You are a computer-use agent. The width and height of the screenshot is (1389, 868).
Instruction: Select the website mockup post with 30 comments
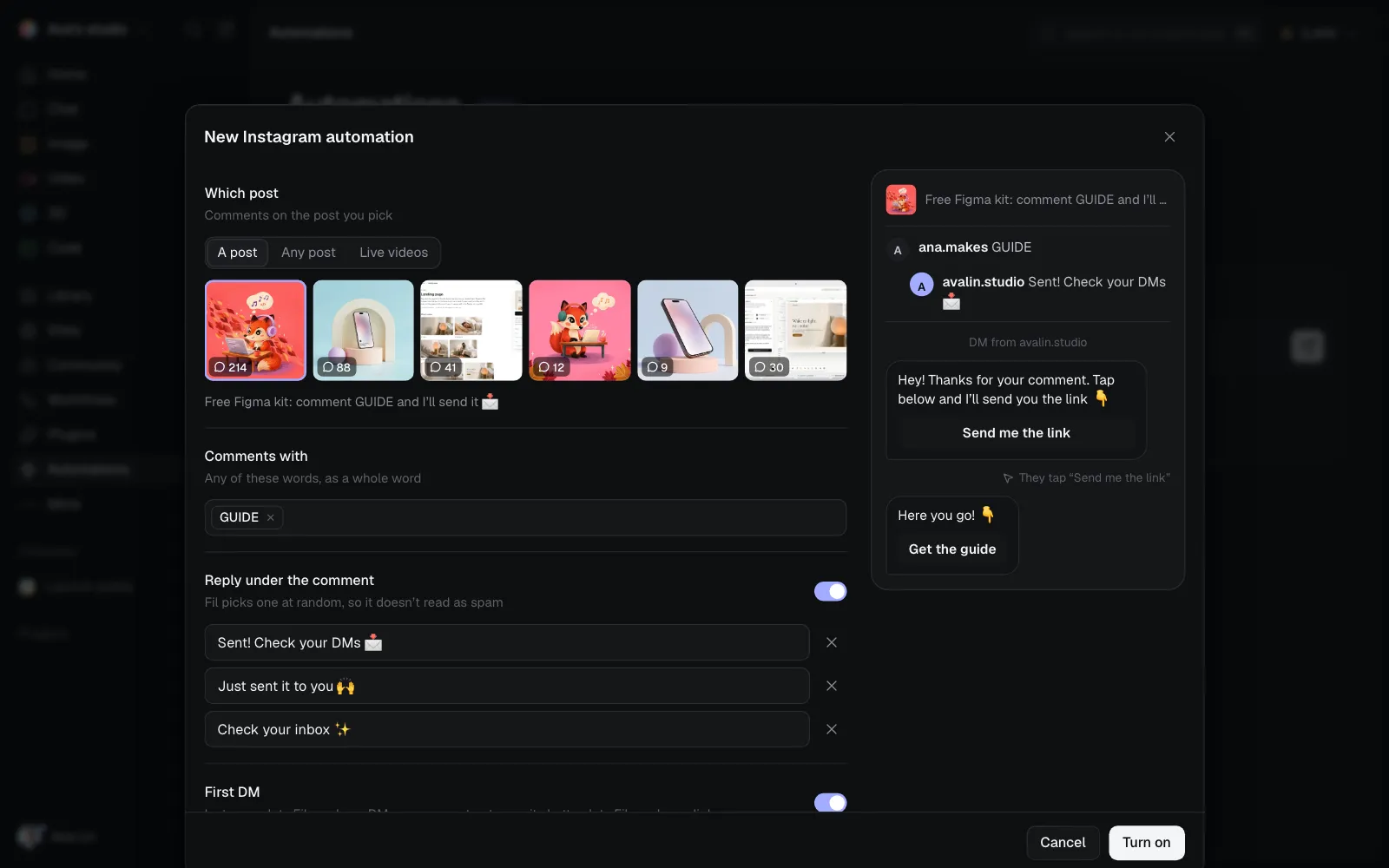[795, 330]
